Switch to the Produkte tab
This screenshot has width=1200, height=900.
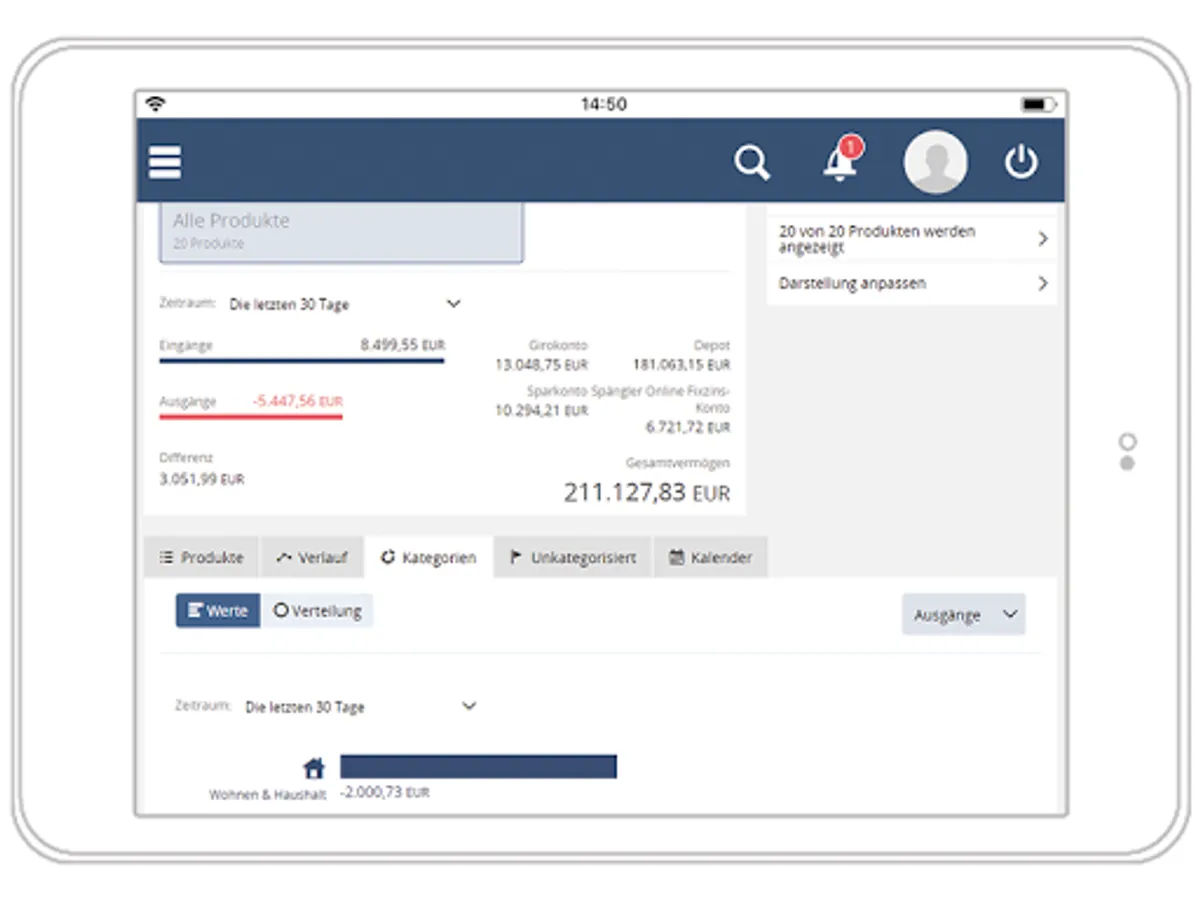[202, 558]
